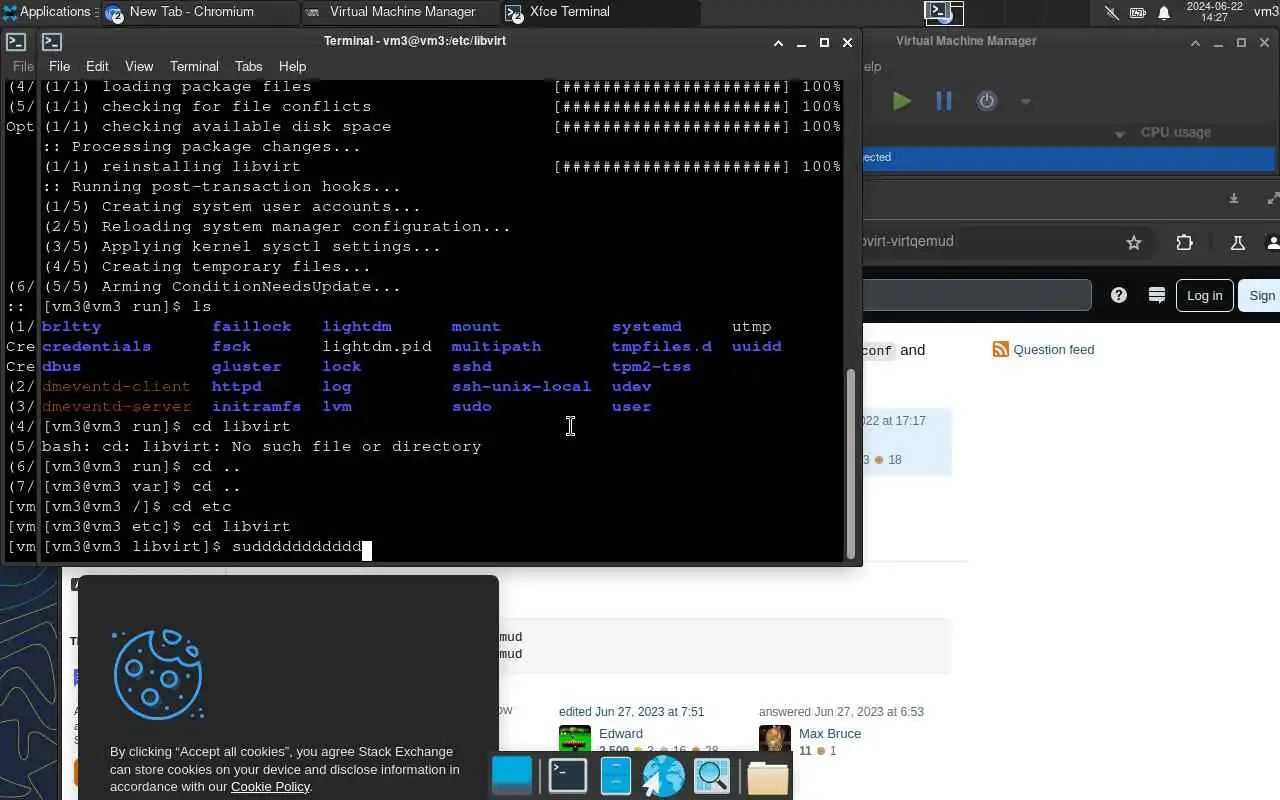Open Tabs menu in terminal

248,66
